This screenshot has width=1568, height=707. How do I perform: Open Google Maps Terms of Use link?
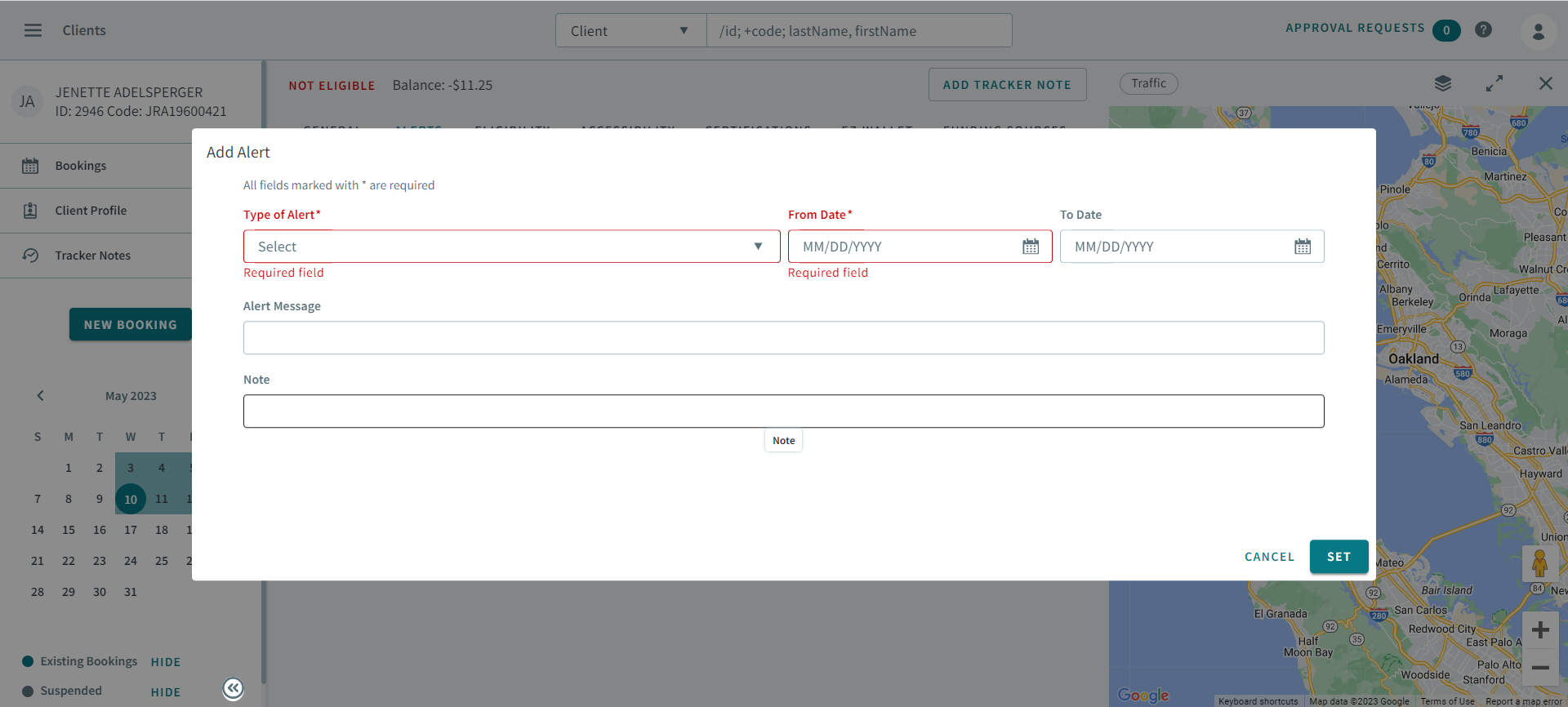(1447, 701)
